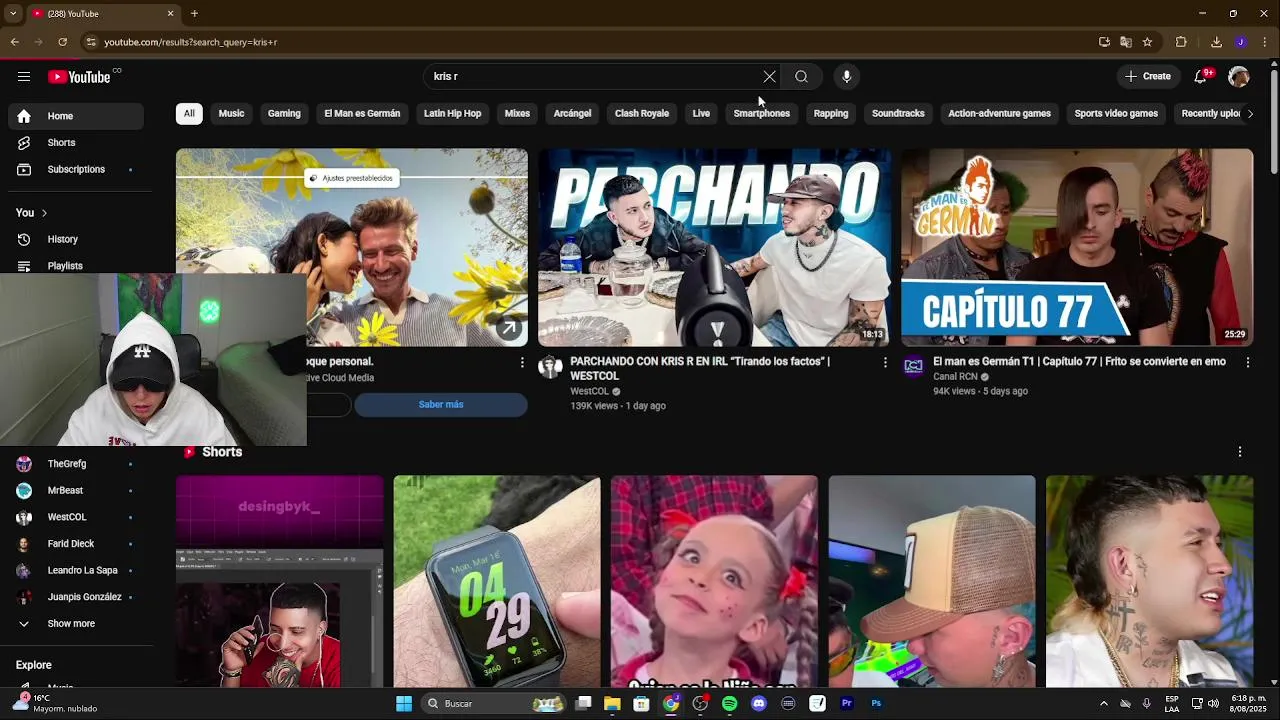Open the WestCOL subscription channel

coord(76,517)
